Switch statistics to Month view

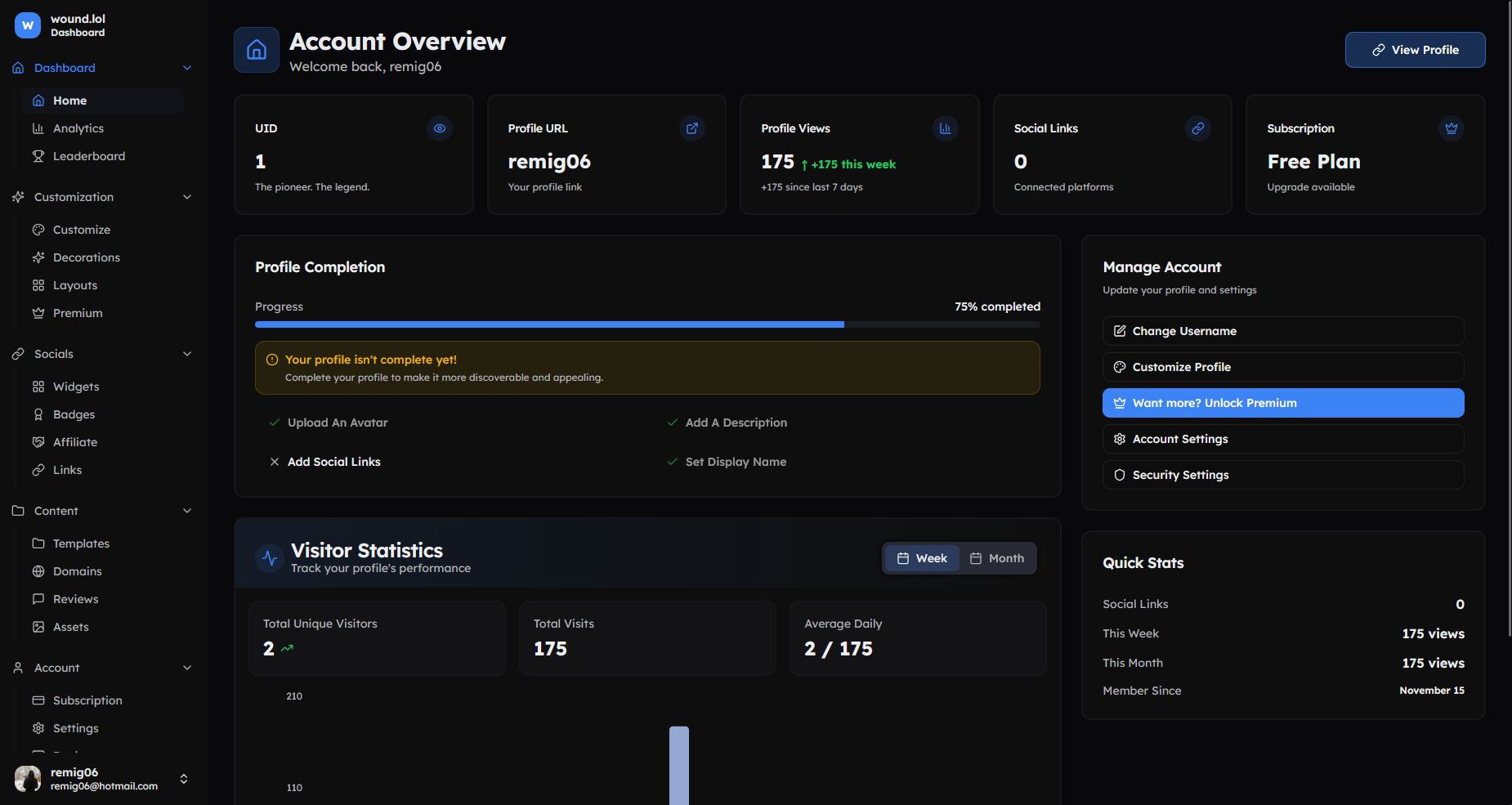click(x=997, y=558)
